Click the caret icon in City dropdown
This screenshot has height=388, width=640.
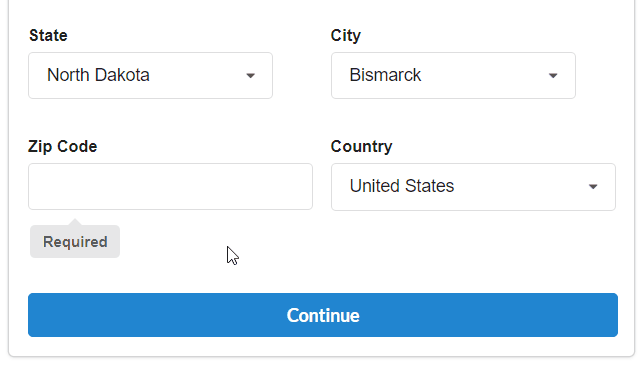click(x=553, y=75)
